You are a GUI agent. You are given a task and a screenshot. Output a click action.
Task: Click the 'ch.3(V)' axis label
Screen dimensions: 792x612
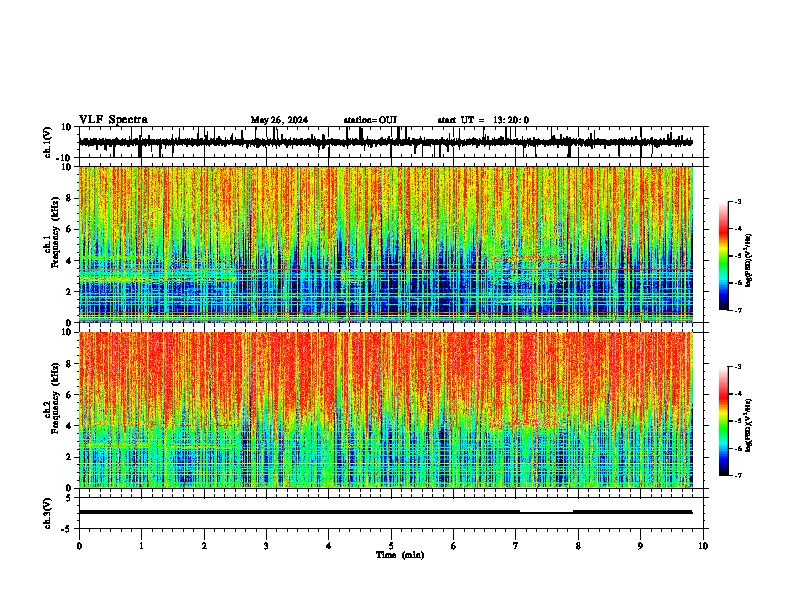click(x=48, y=513)
